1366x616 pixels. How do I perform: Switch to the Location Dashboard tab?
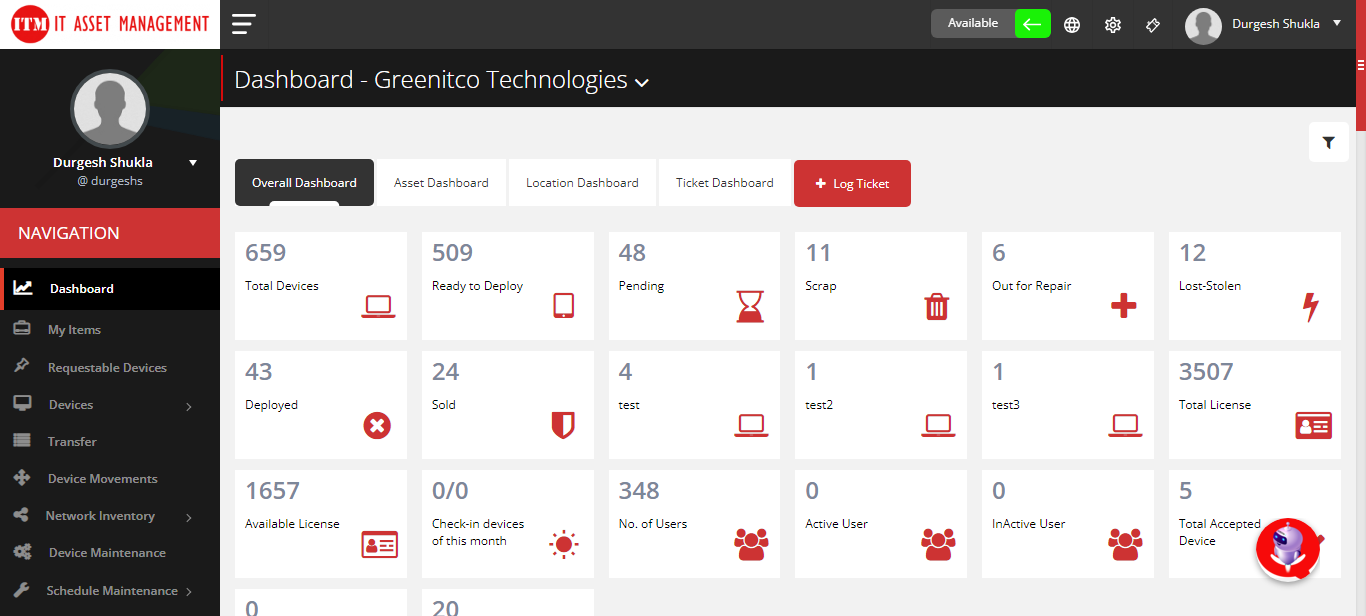[x=582, y=183]
